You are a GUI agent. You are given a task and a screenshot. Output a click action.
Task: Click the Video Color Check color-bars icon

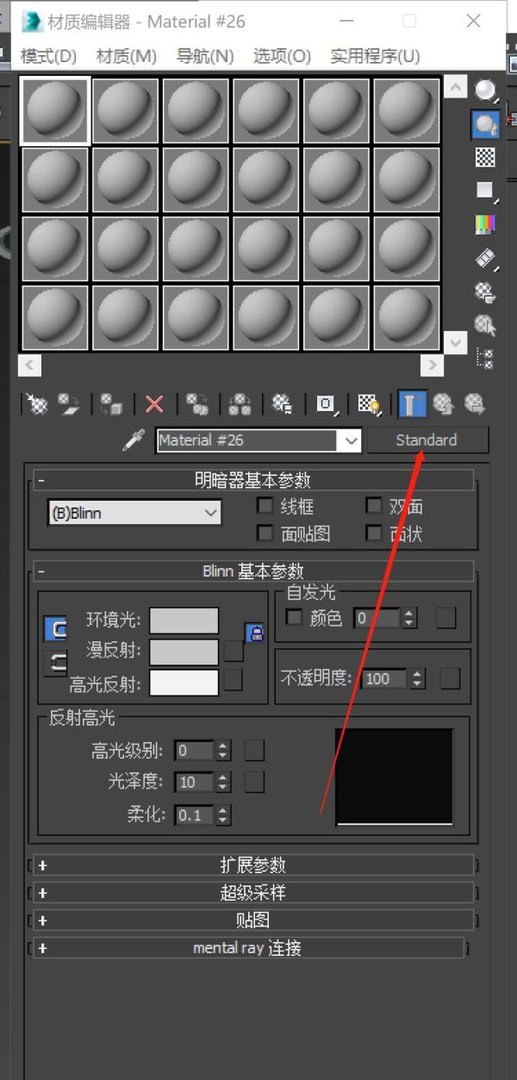485,224
